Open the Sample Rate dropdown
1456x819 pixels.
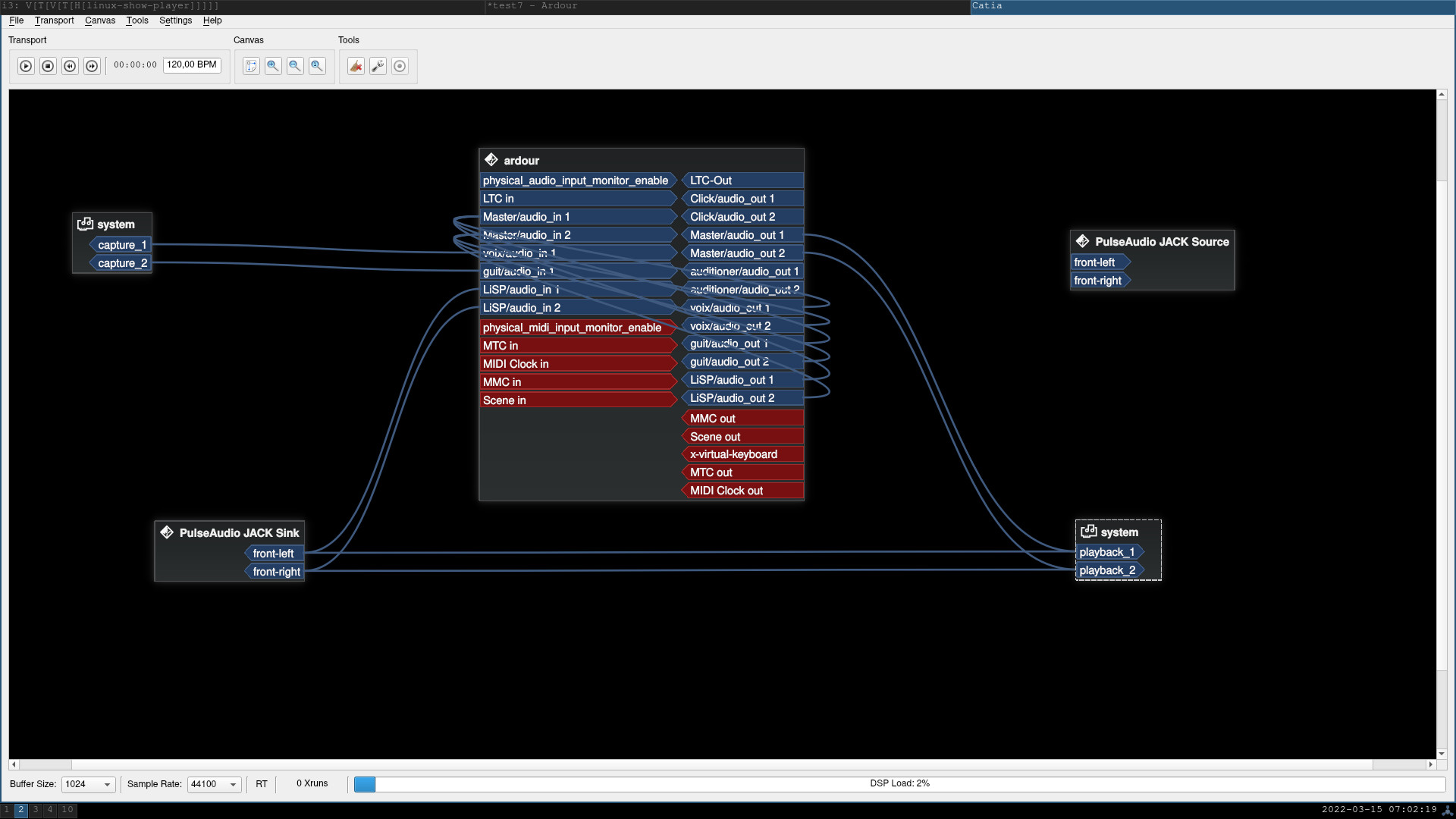click(x=214, y=784)
